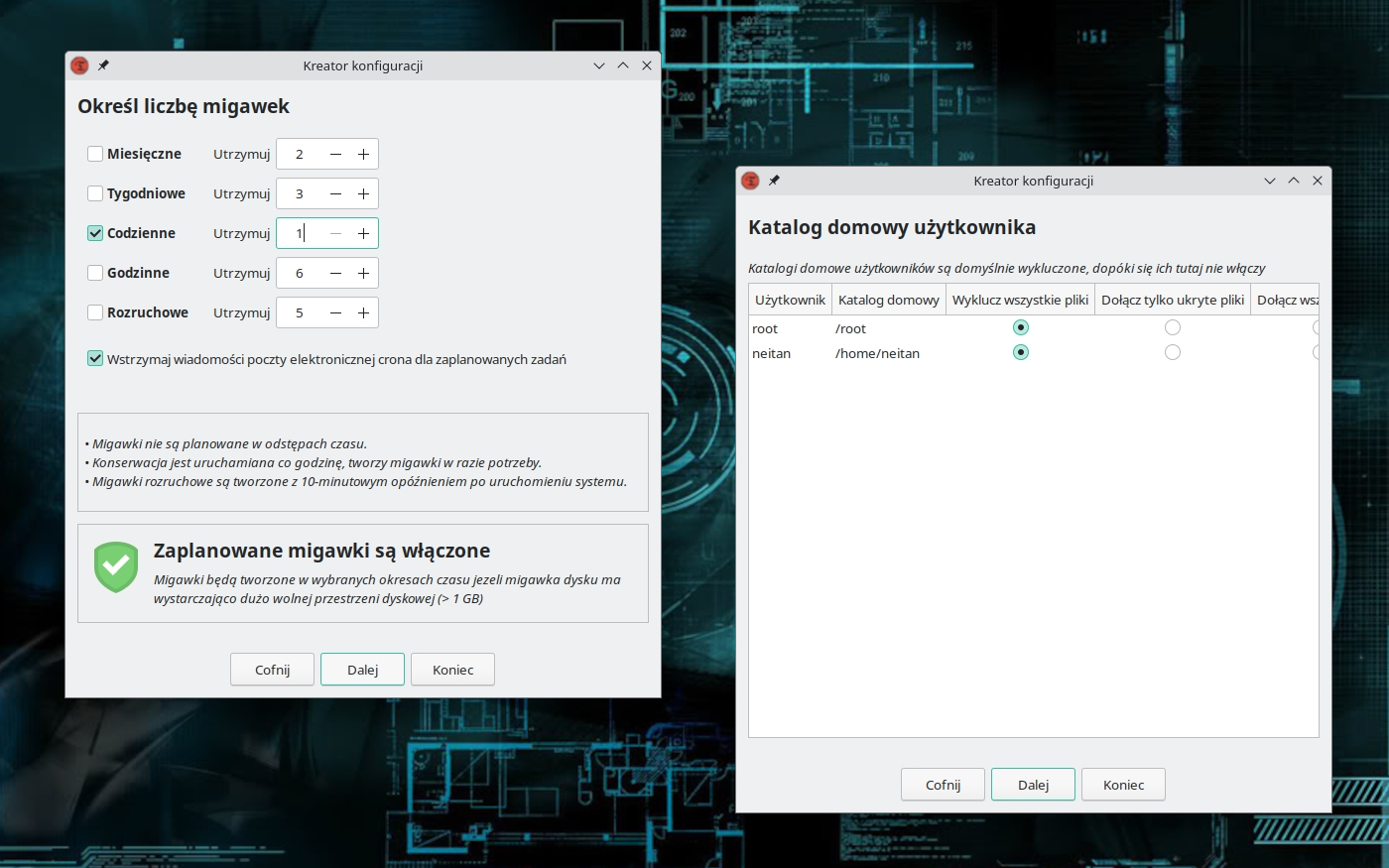Select include only hidden files for neitan
1389x868 pixels.
pyautogui.click(x=1172, y=352)
